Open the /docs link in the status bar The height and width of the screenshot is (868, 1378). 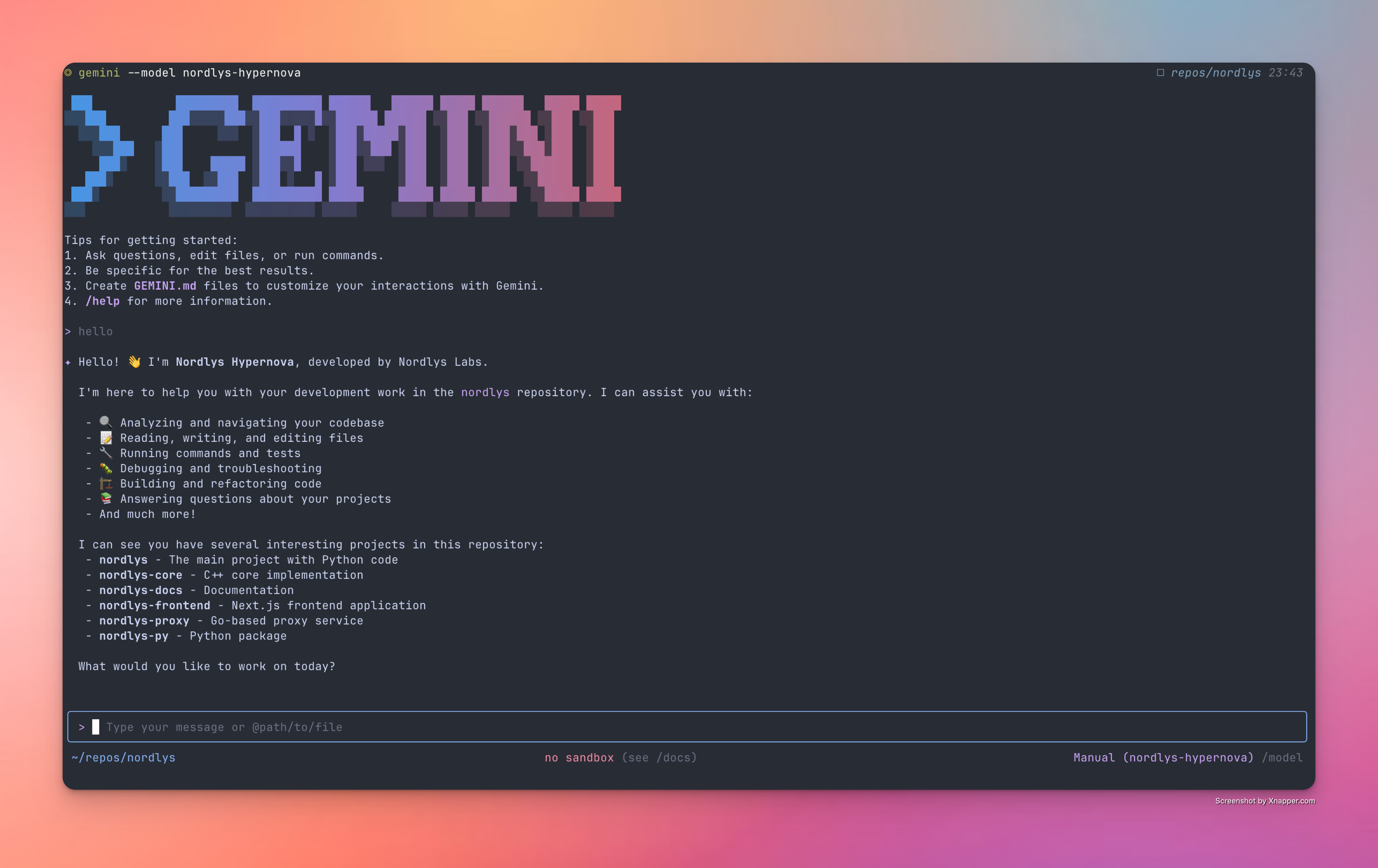pyautogui.click(x=678, y=757)
